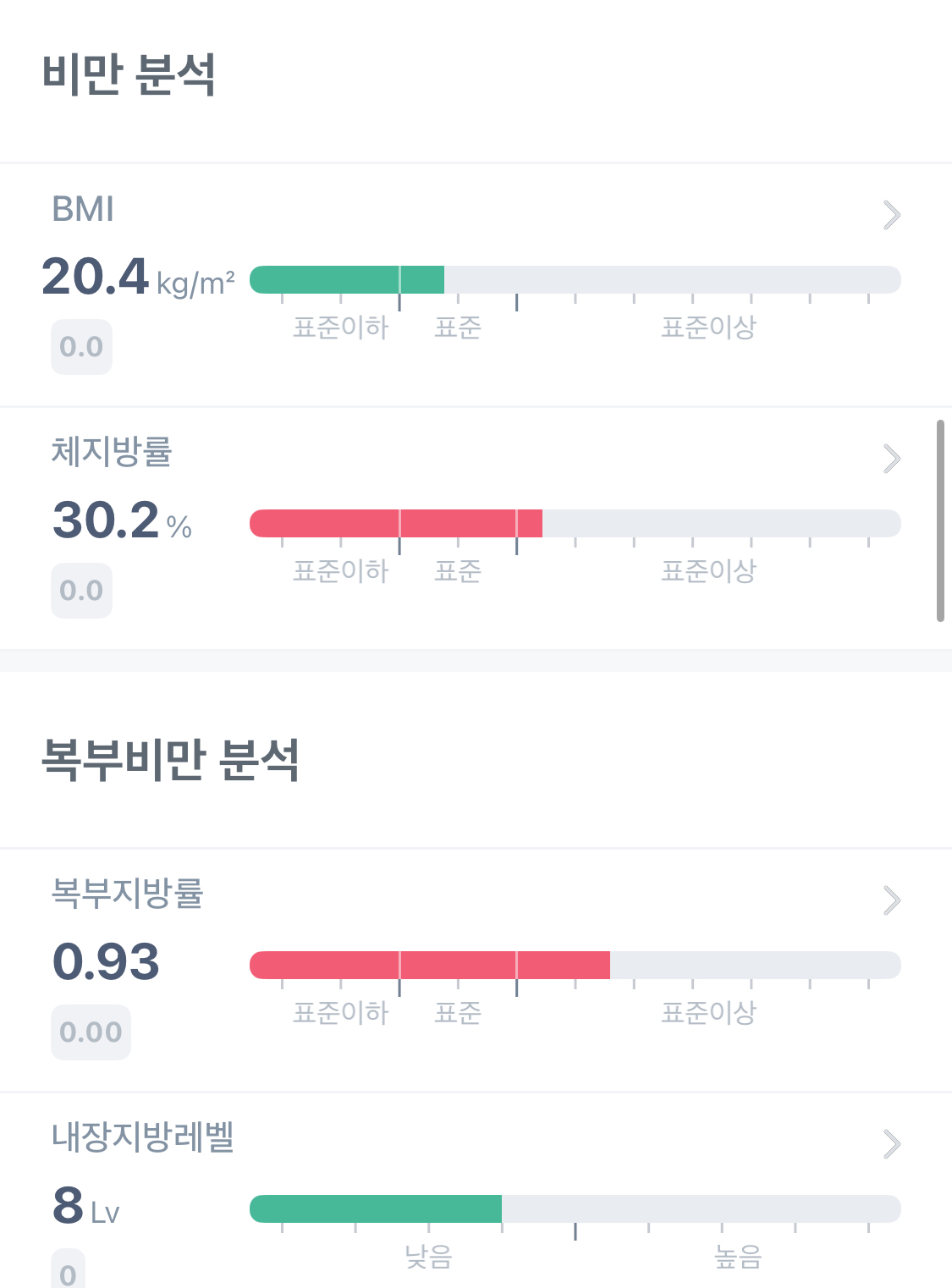Expand 체지방률 details chevron

(891, 459)
